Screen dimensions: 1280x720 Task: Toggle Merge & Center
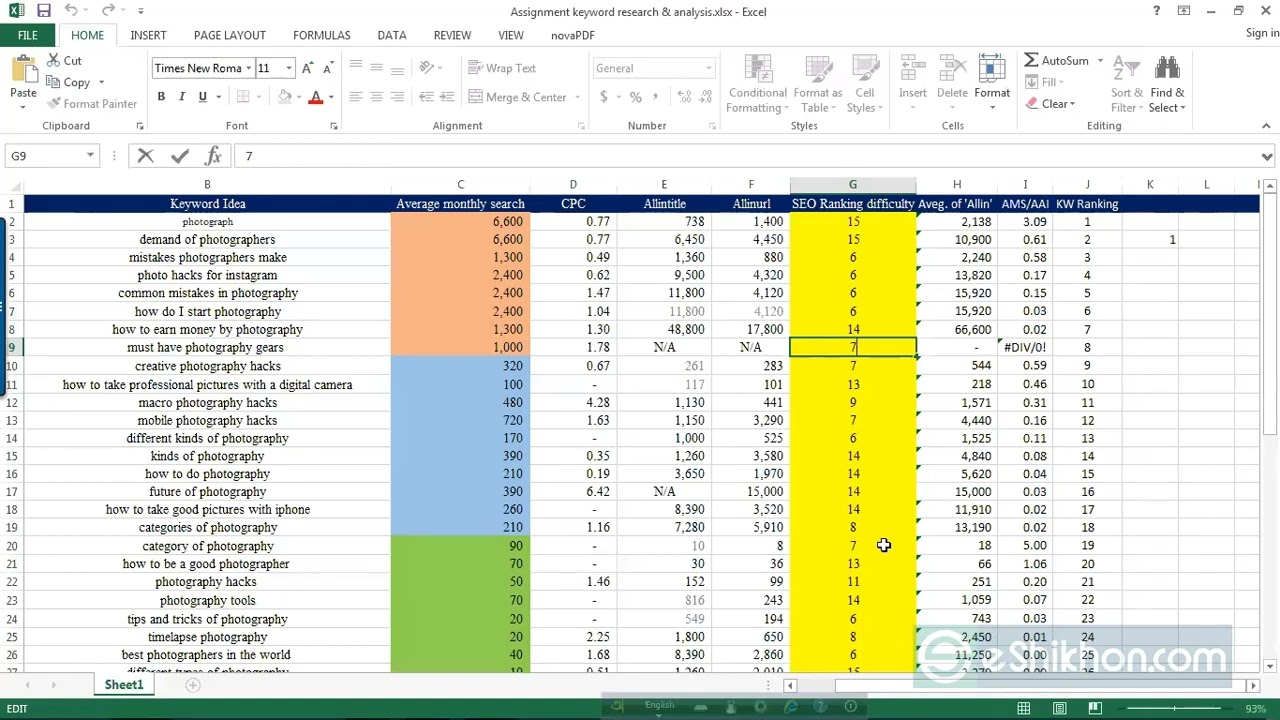518,97
